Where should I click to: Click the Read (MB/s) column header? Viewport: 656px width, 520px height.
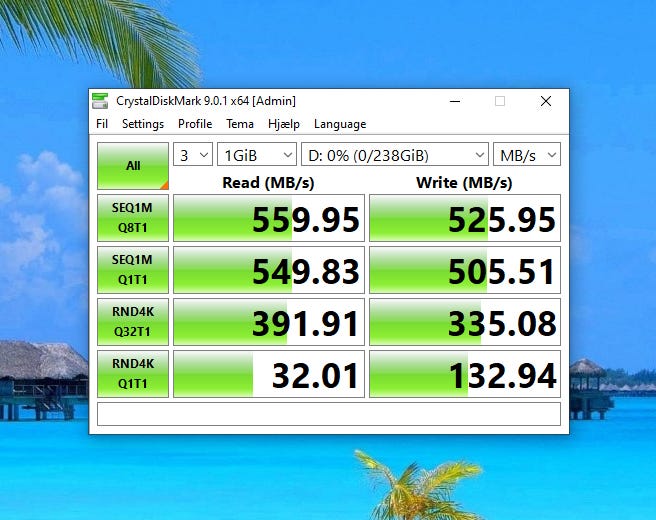pyautogui.click(x=268, y=182)
